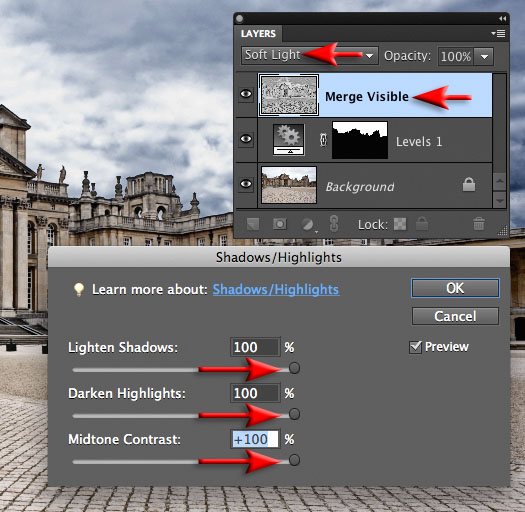The width and height of the screenshot is (525, 512).
Task: Click the Opacity 100% value field
Action: pos(456,56)
